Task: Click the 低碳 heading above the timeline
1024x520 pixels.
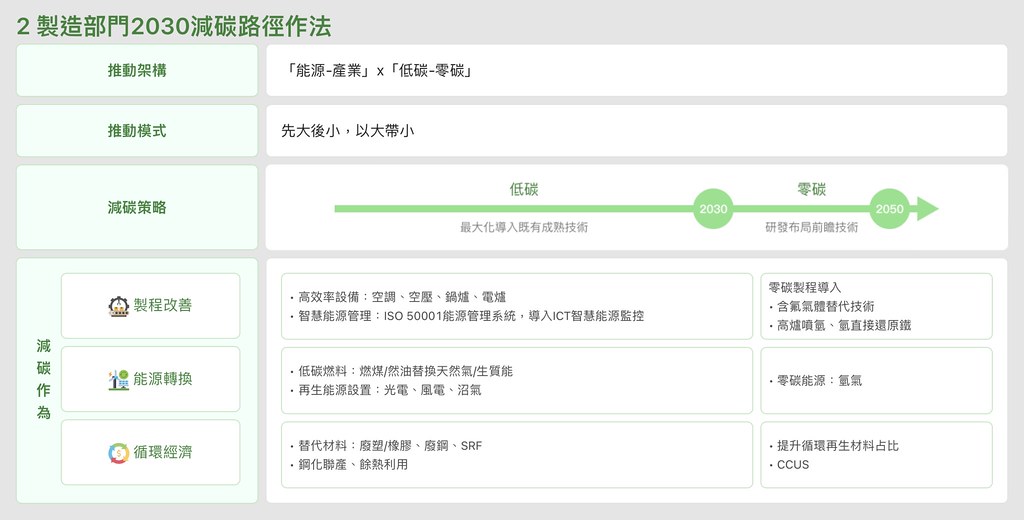Action: click(x=523, y=189)
